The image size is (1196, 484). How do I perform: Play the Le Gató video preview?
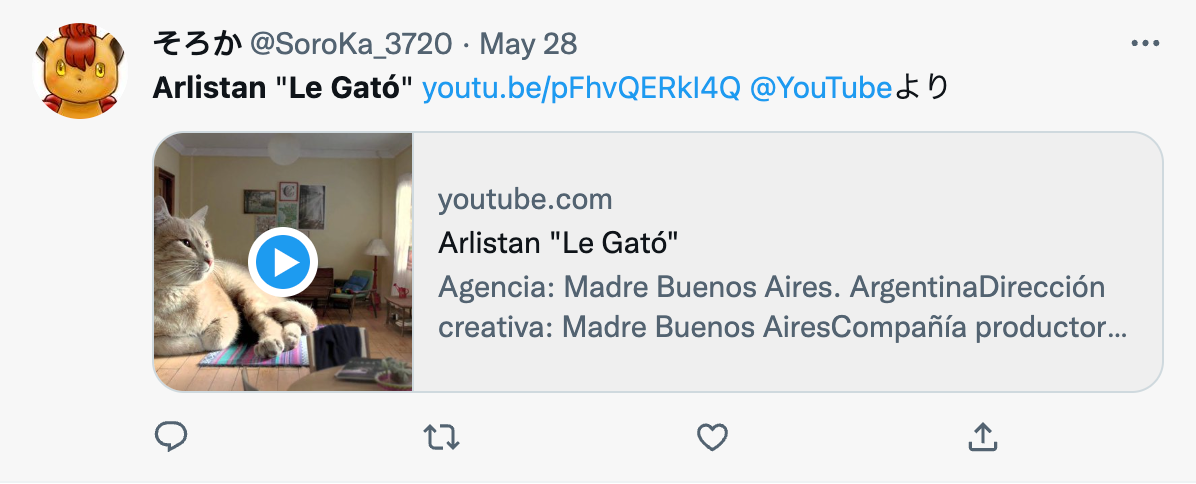(283, 262)
